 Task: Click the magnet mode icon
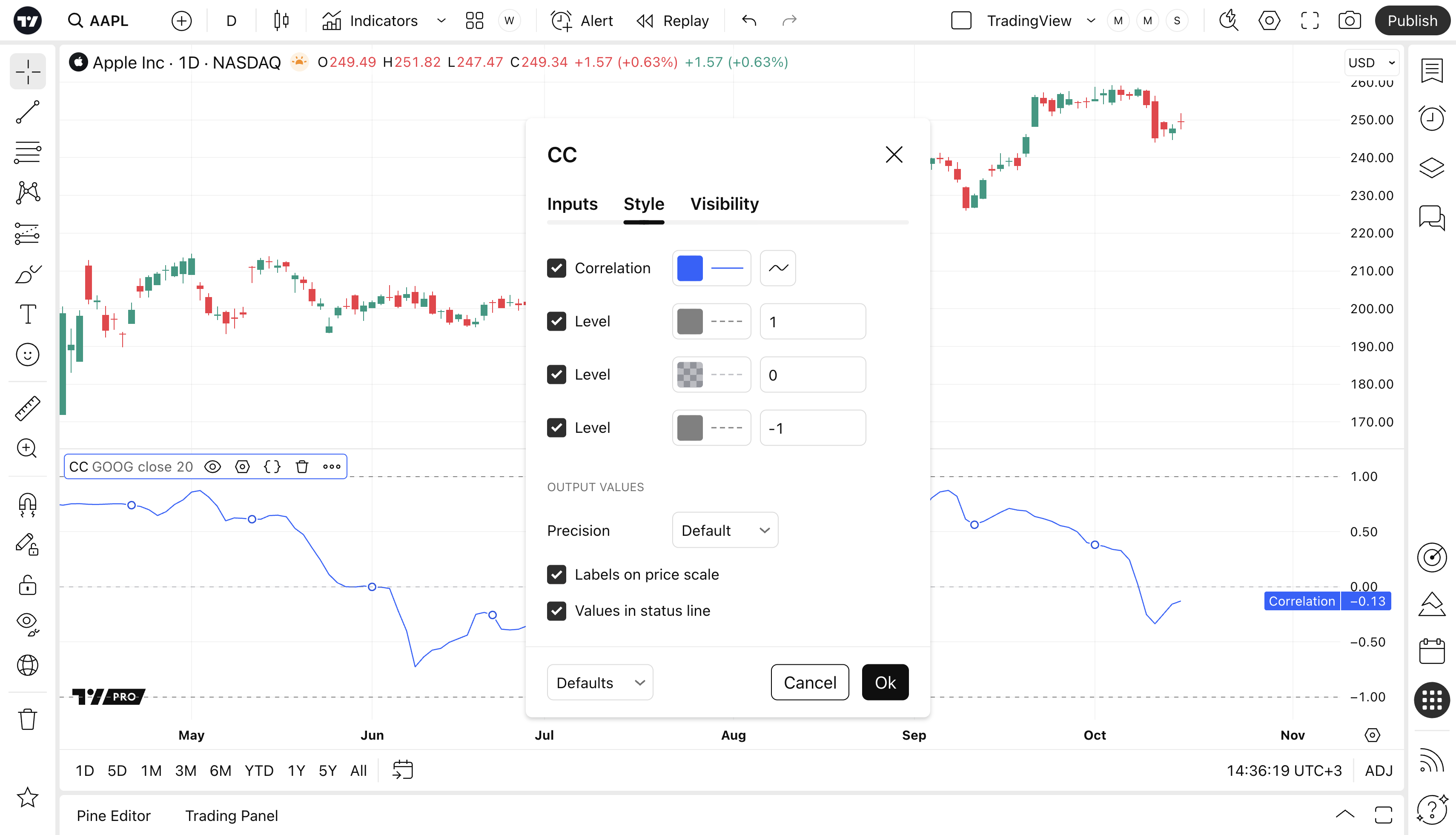point(28,505)
